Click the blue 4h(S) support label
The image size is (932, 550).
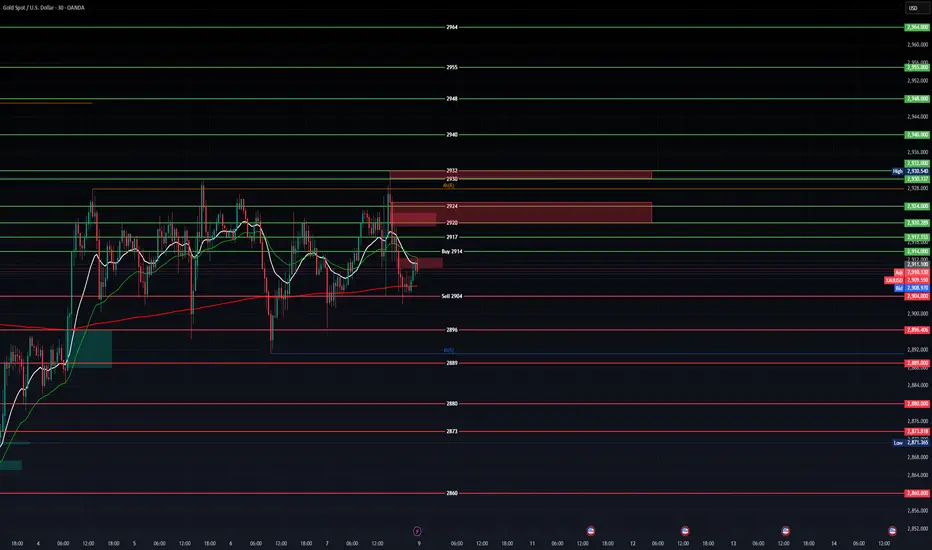coord(448,350)
